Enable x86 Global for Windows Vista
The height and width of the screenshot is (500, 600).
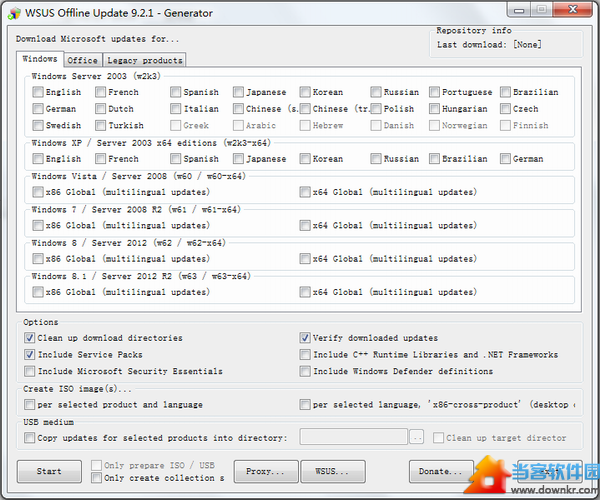(38, 192)
